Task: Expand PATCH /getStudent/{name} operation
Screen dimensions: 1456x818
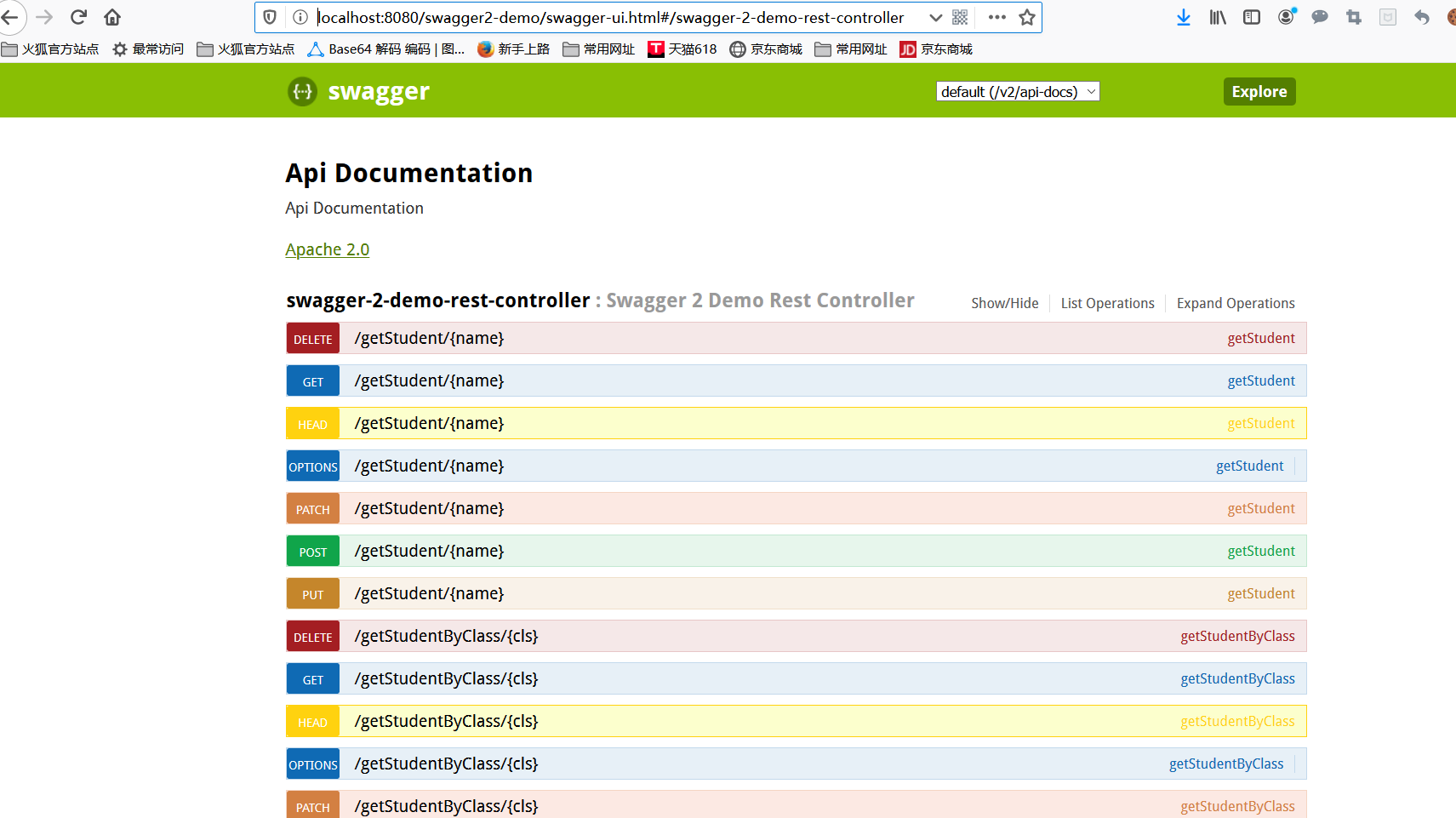Action: coord(797,508)
